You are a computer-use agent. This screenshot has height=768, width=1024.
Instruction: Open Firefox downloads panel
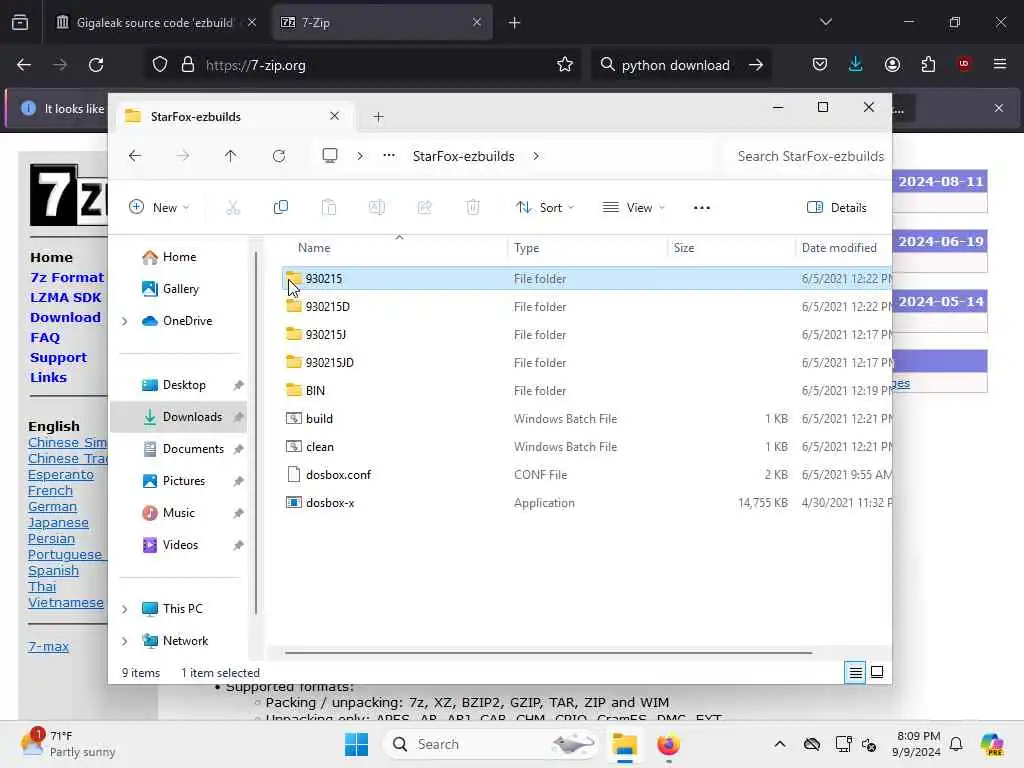856,65
